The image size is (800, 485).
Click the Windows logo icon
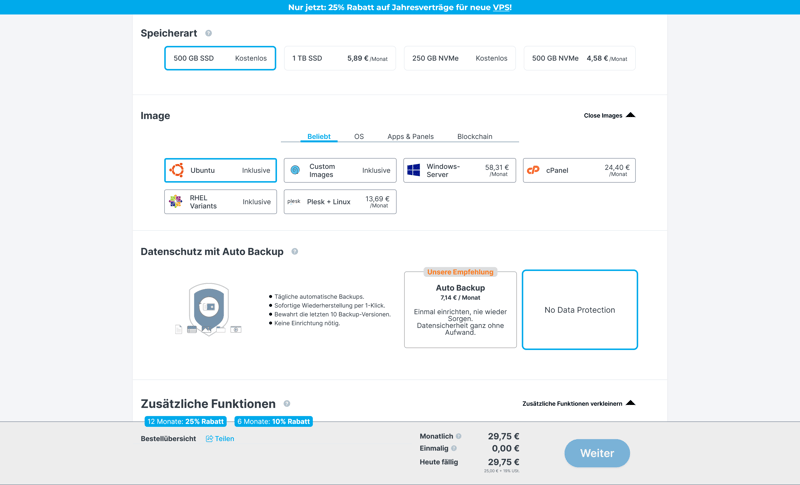tap(414, 170)
